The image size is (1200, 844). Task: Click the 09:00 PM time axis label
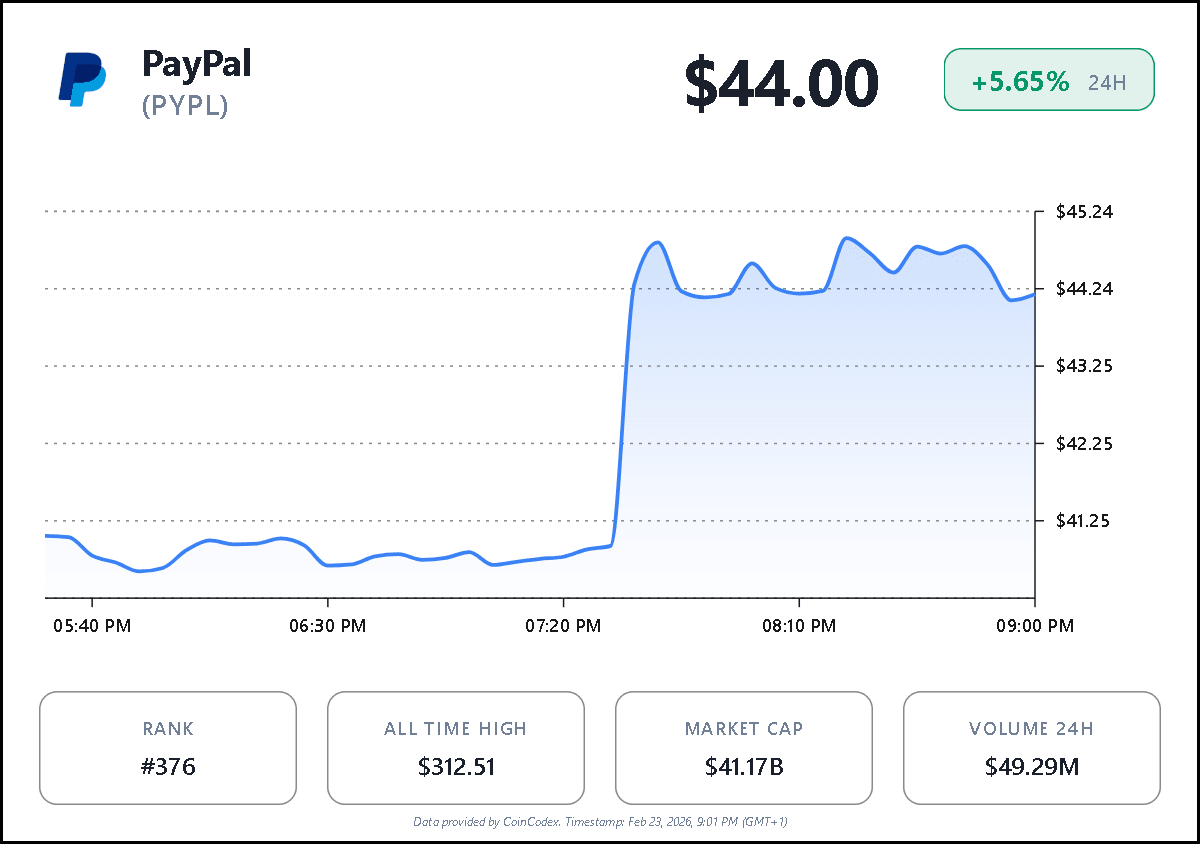click(1035, 626)
